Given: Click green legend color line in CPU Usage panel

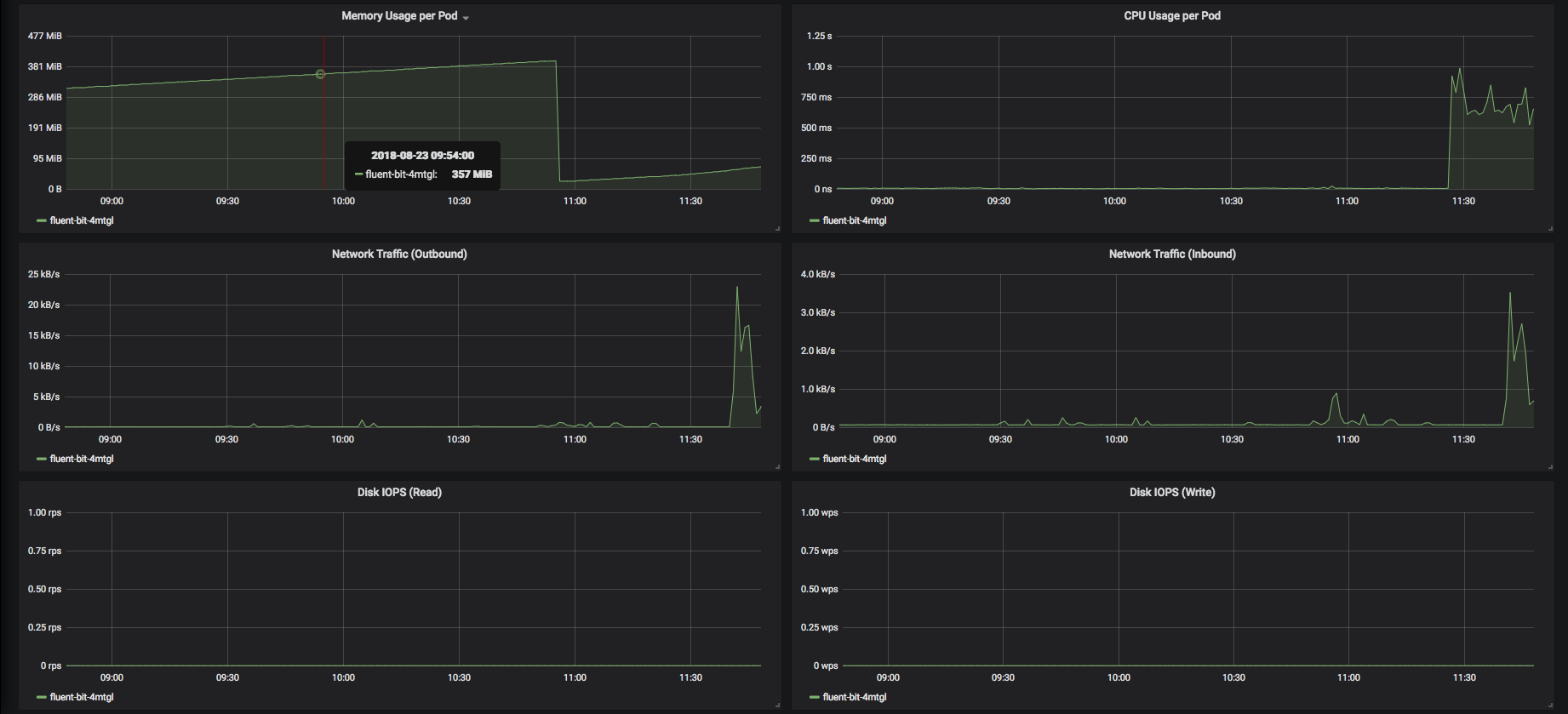Looking at the screenshot, I should [815, 221].
